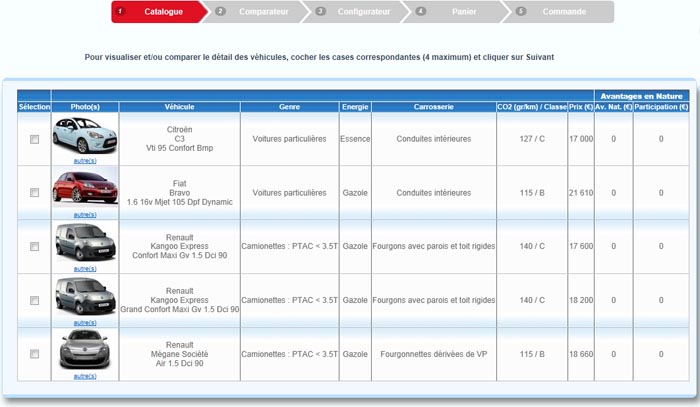This screenshot has height=407, width=700.
Task: Click the Kangoo Express Grand Confort photo
Action: pos(84,296)
